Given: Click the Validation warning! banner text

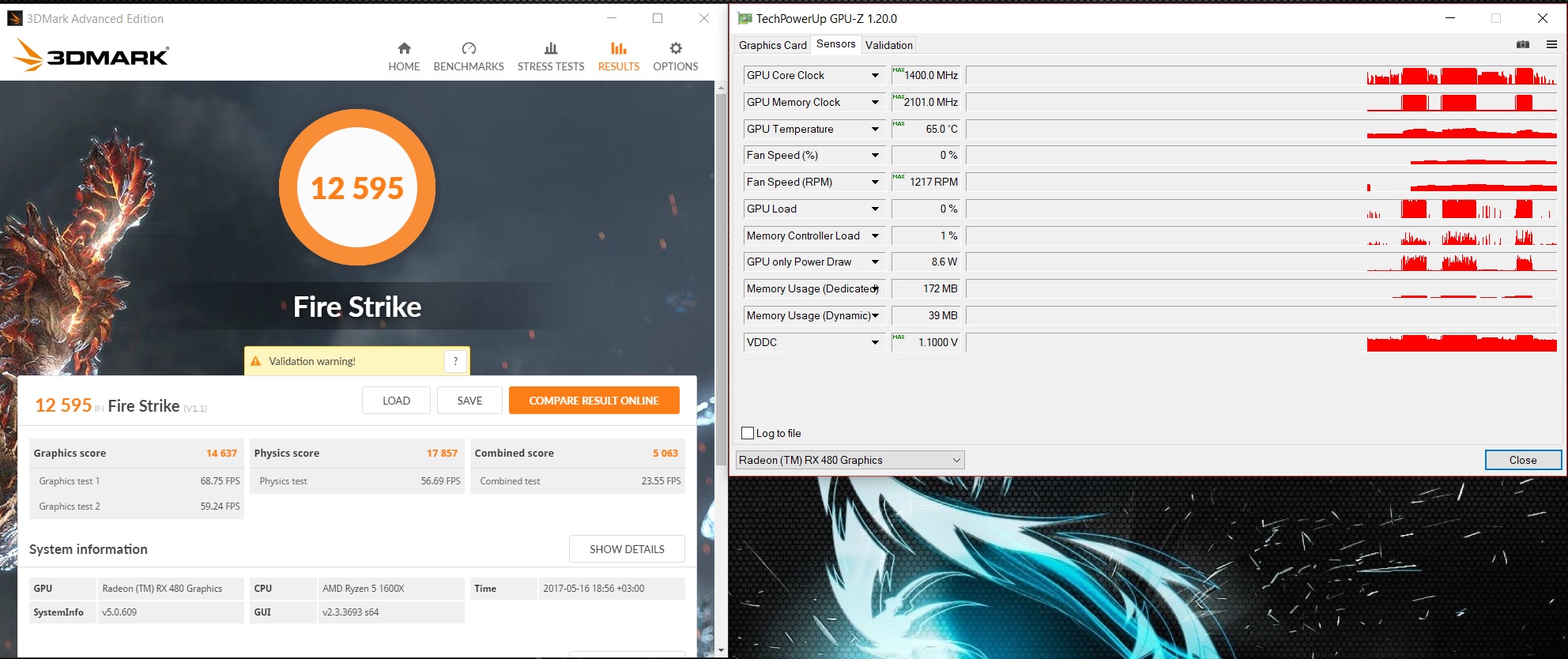Looking at the screenshot, I should (x=312, y=361).
